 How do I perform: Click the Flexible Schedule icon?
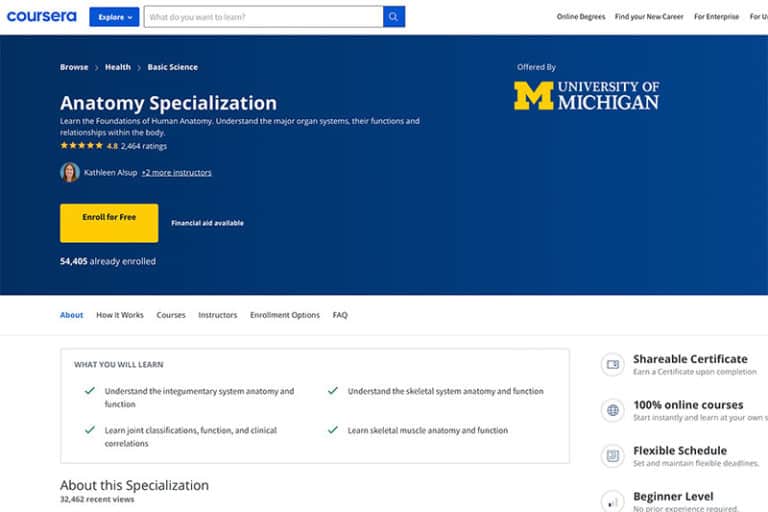[x=612, y=456]
